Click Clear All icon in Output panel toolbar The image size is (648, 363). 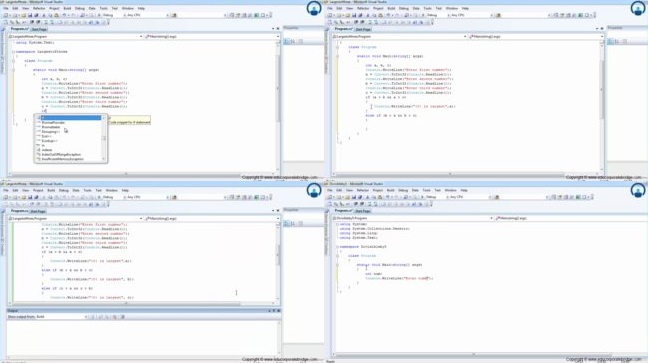tap(114, 317)
